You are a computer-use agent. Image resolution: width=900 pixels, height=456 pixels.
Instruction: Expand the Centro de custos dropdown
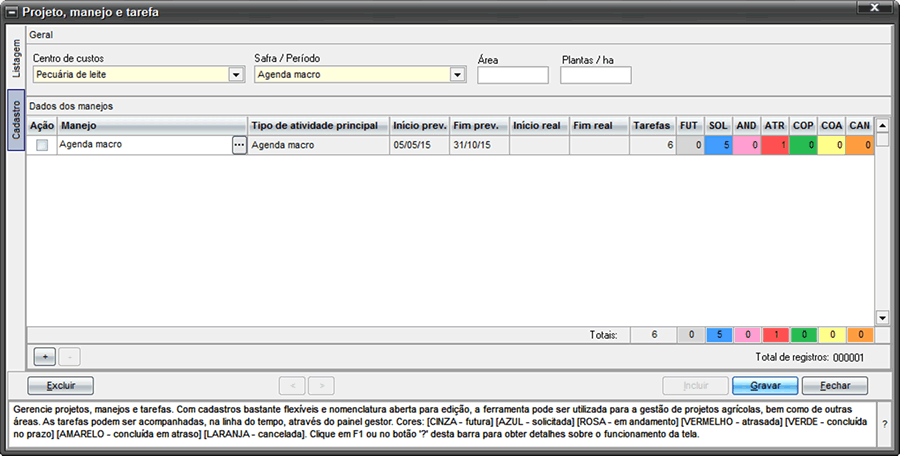(x=236, y=74)
